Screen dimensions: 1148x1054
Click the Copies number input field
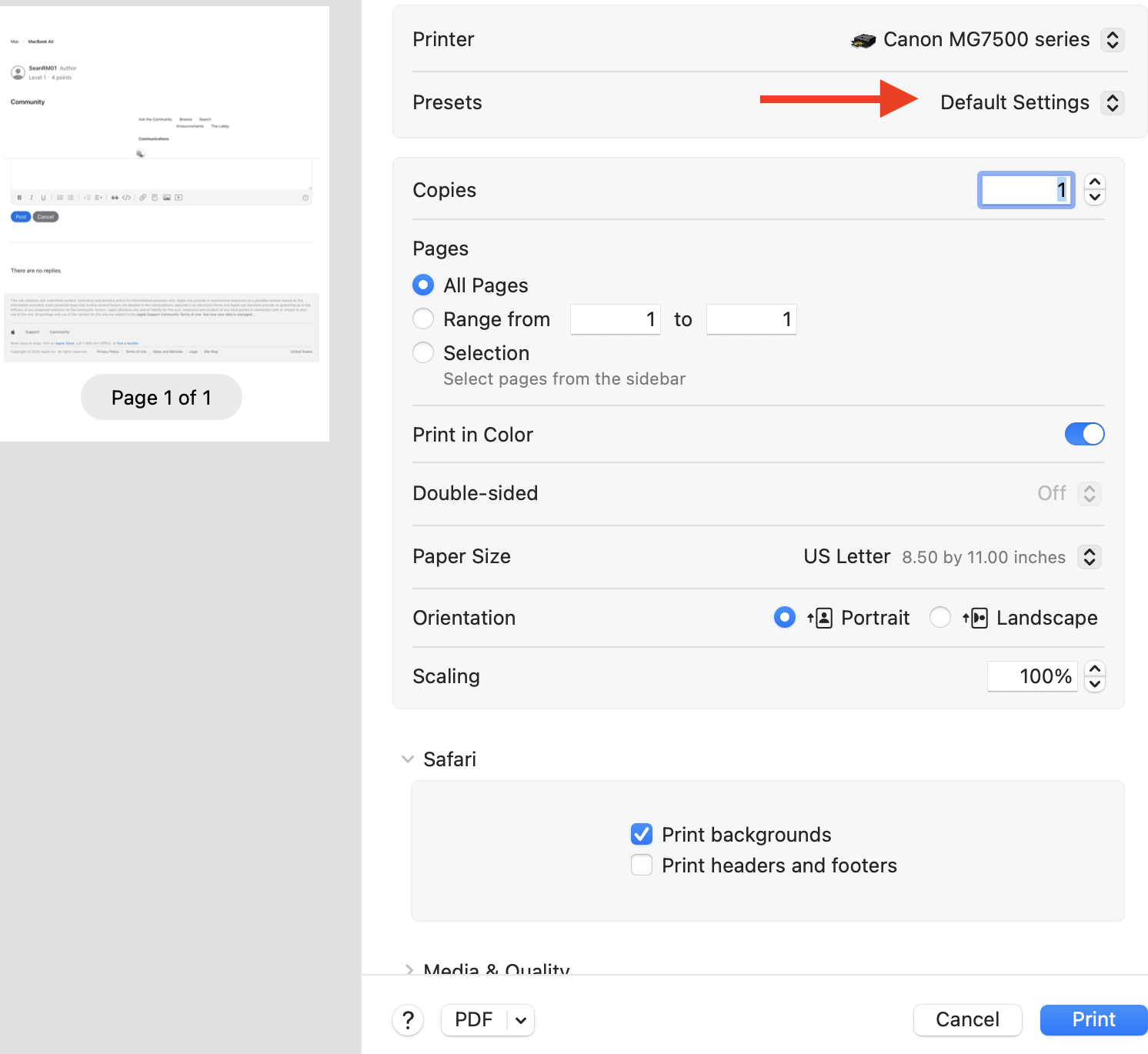point(1026,190)
